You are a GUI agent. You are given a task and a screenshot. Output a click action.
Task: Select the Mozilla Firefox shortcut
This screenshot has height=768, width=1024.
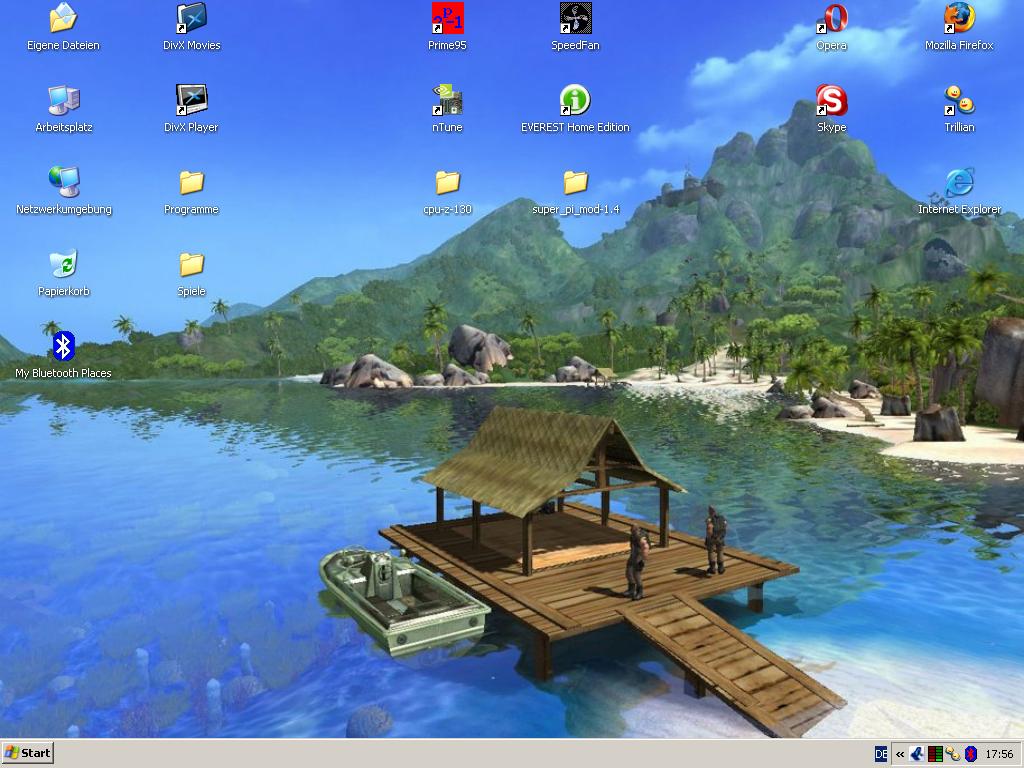point(959,18)
